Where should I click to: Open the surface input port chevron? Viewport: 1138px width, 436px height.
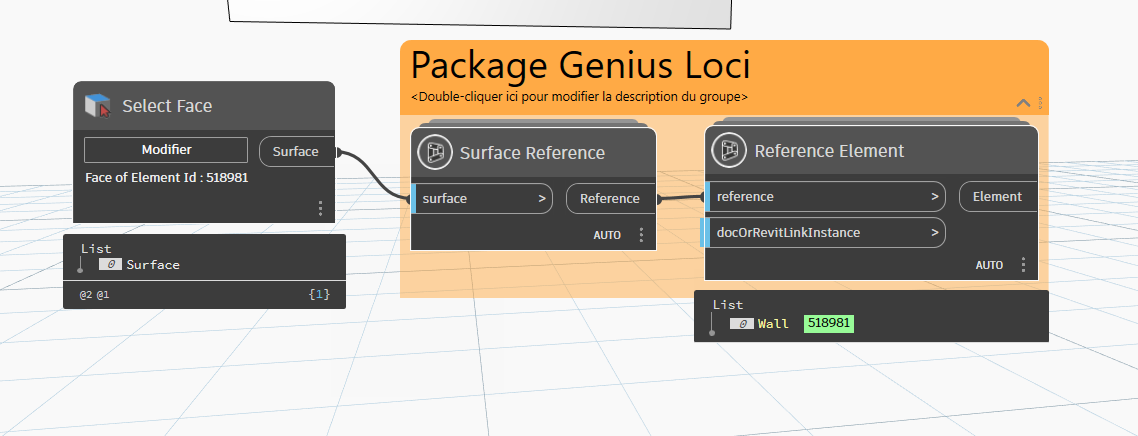click(541, 199)
